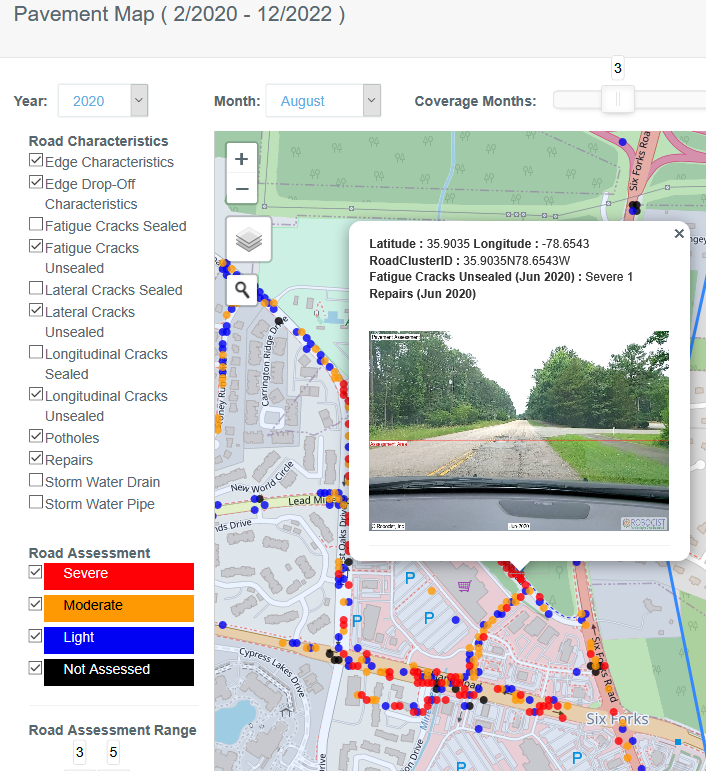Toggle the Edge Characteristics checkbox
The image size is (706, 771).
36,160
